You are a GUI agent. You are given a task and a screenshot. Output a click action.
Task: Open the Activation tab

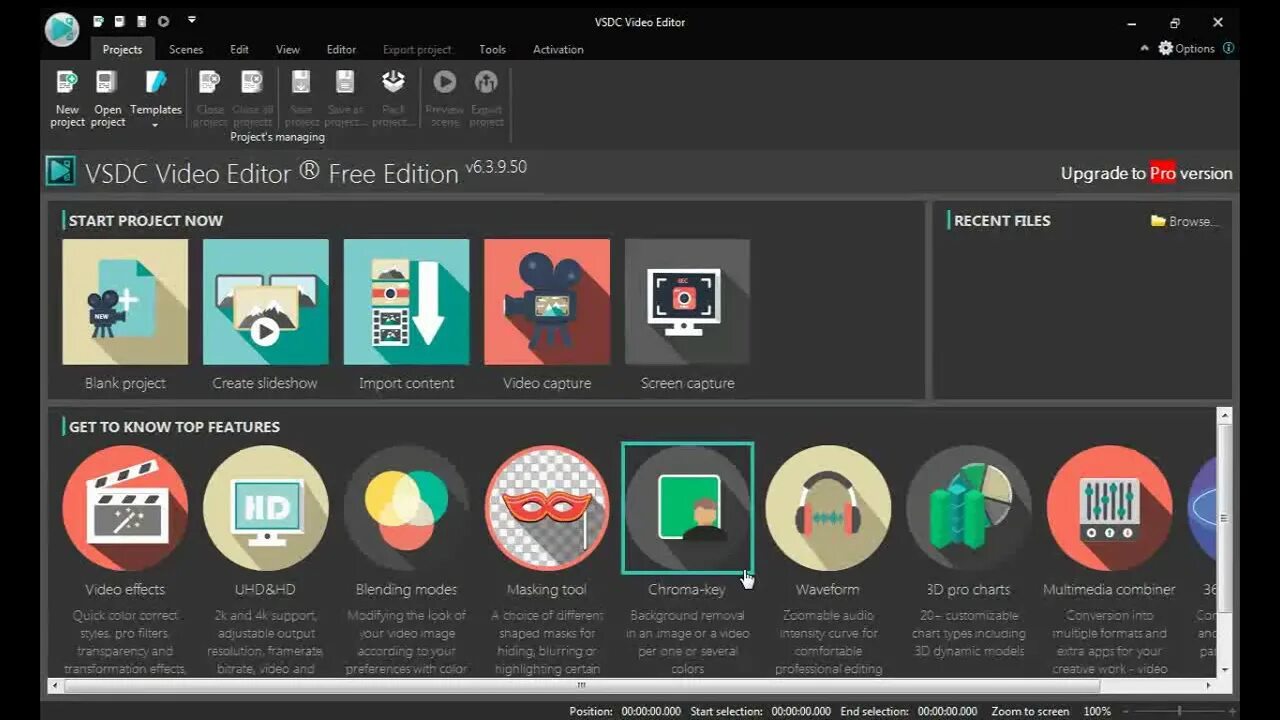pyautogui.click(x=558, y=49)
